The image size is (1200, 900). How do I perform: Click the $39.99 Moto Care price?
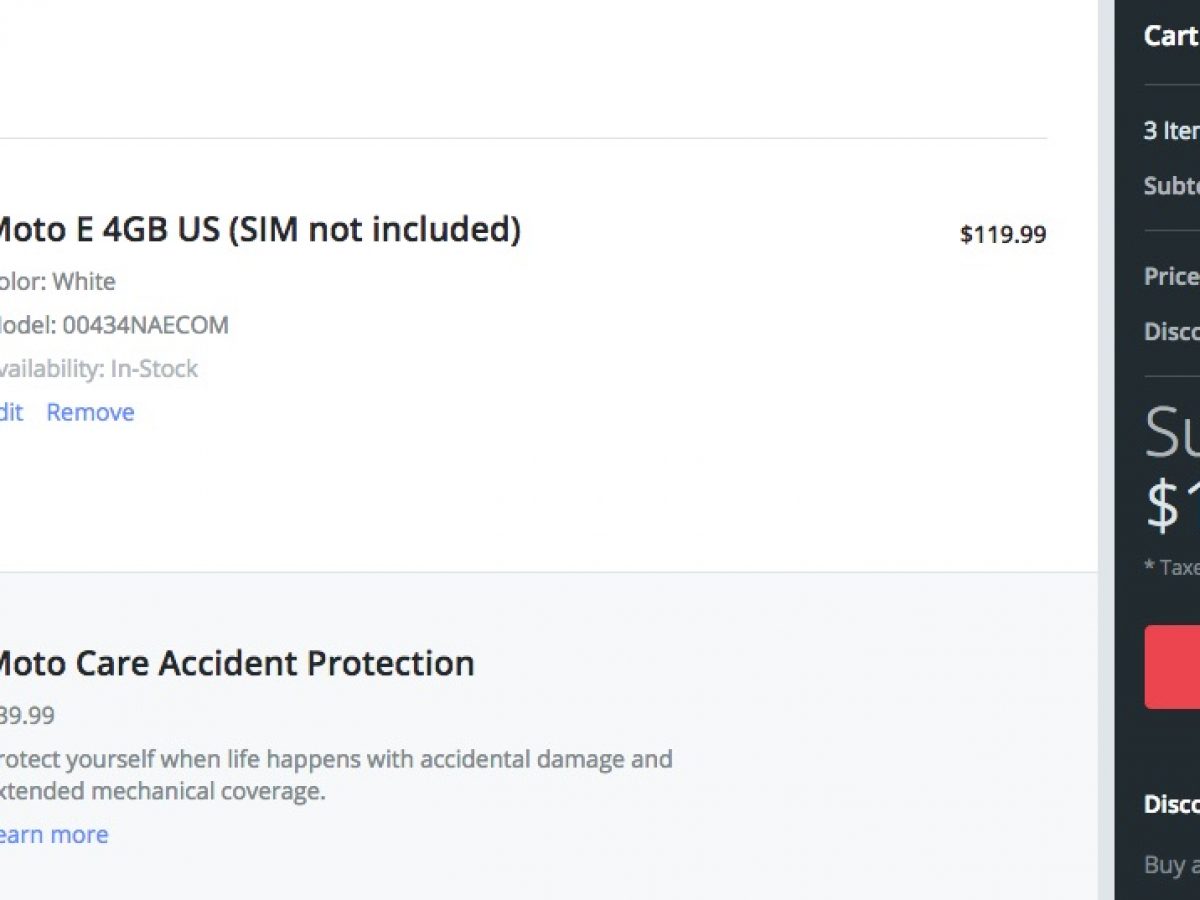(x=27, y=715)
